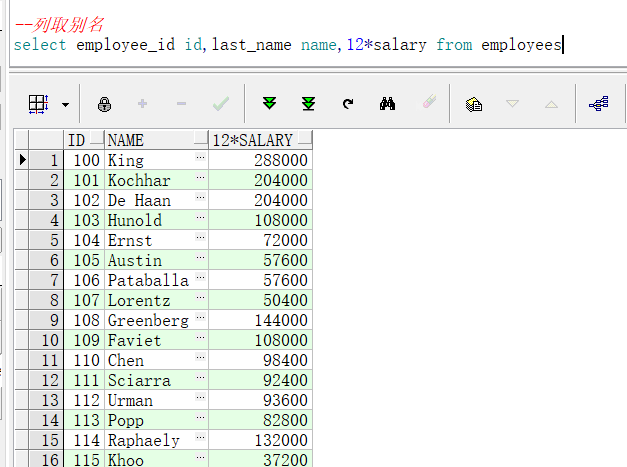Select the name cell 'Kochhar'

(156, 180)
